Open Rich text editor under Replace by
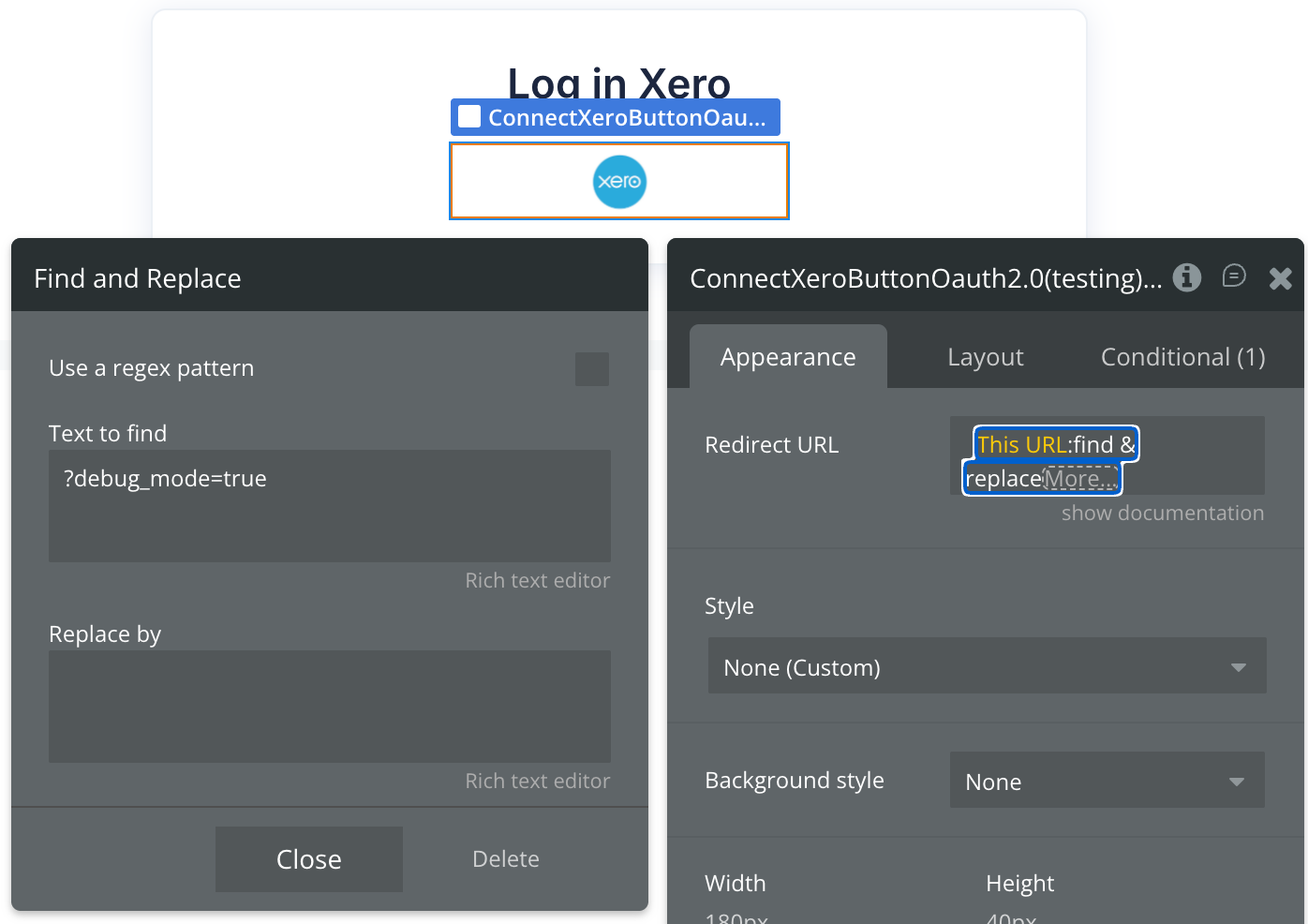Viewport: 1308px width, 924px height. point(537,781)
